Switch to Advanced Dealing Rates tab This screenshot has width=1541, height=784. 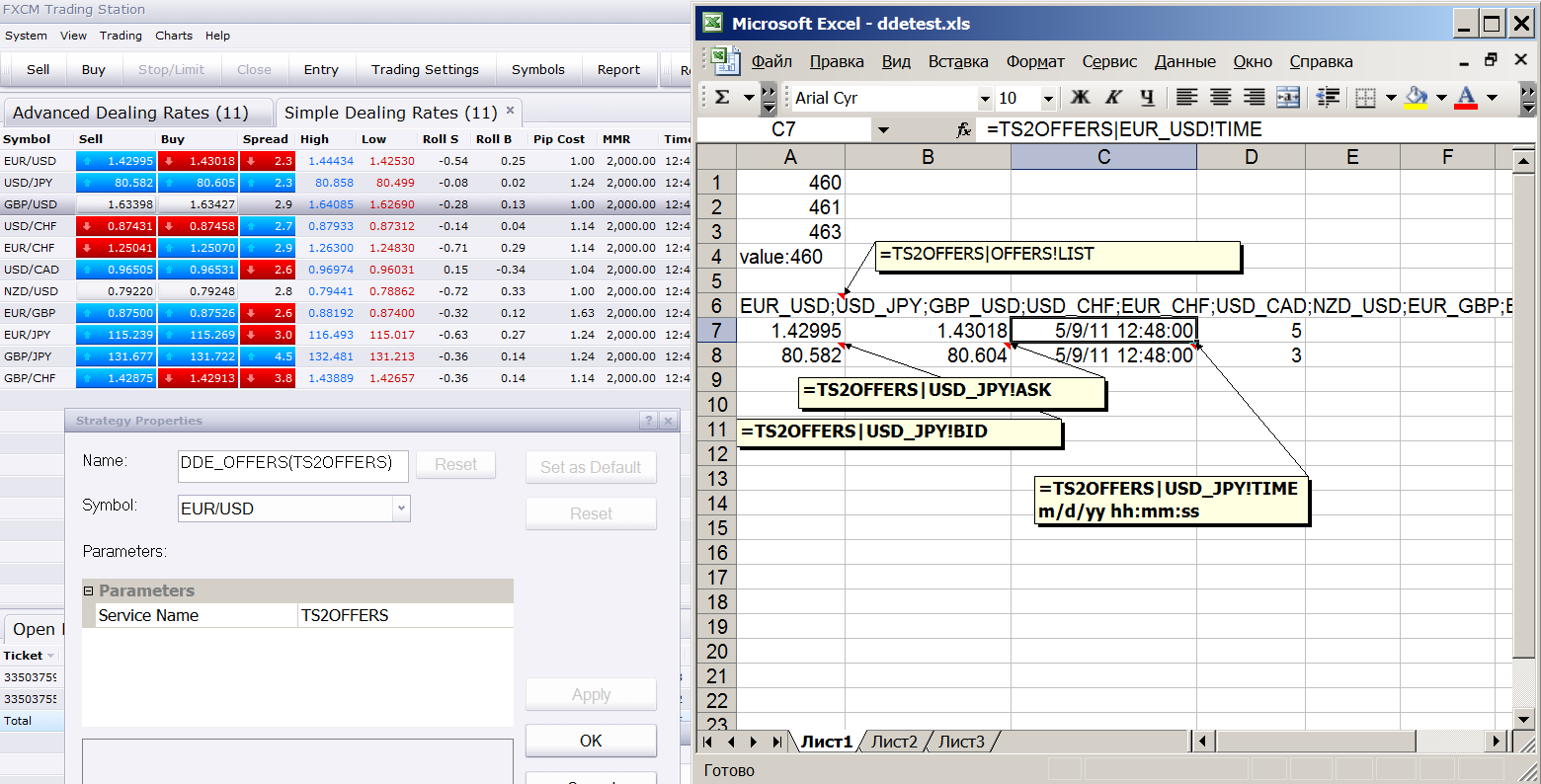(x=130, y=113)
